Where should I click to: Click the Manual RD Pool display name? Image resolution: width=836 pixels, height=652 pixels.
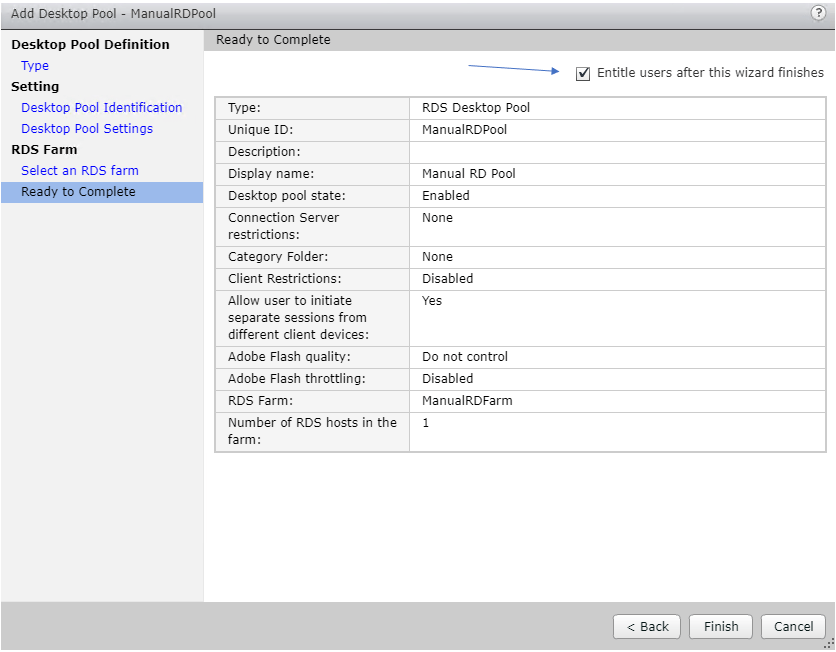point(469,174)
